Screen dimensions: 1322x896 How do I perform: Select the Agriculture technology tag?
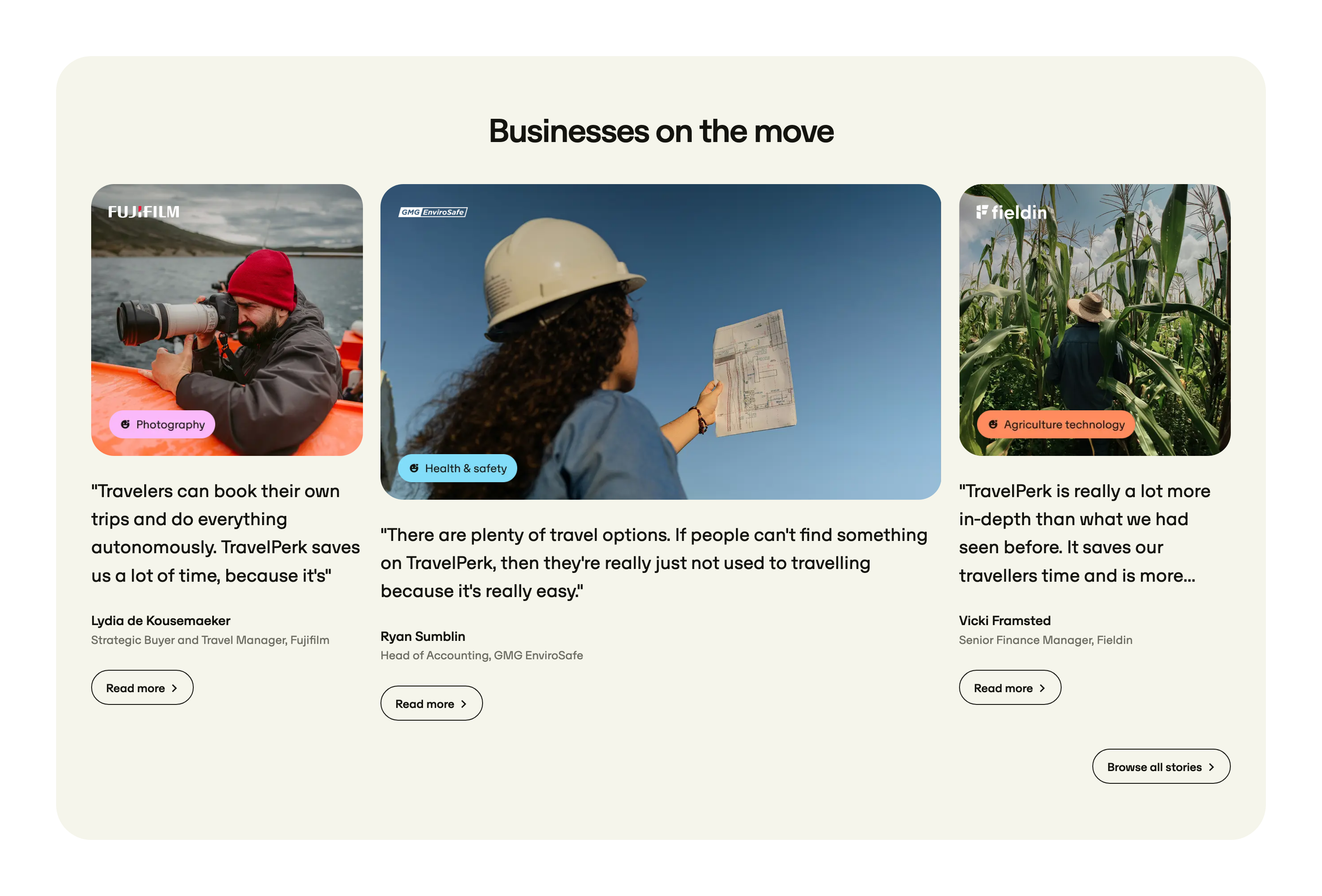pos(1056,424)
